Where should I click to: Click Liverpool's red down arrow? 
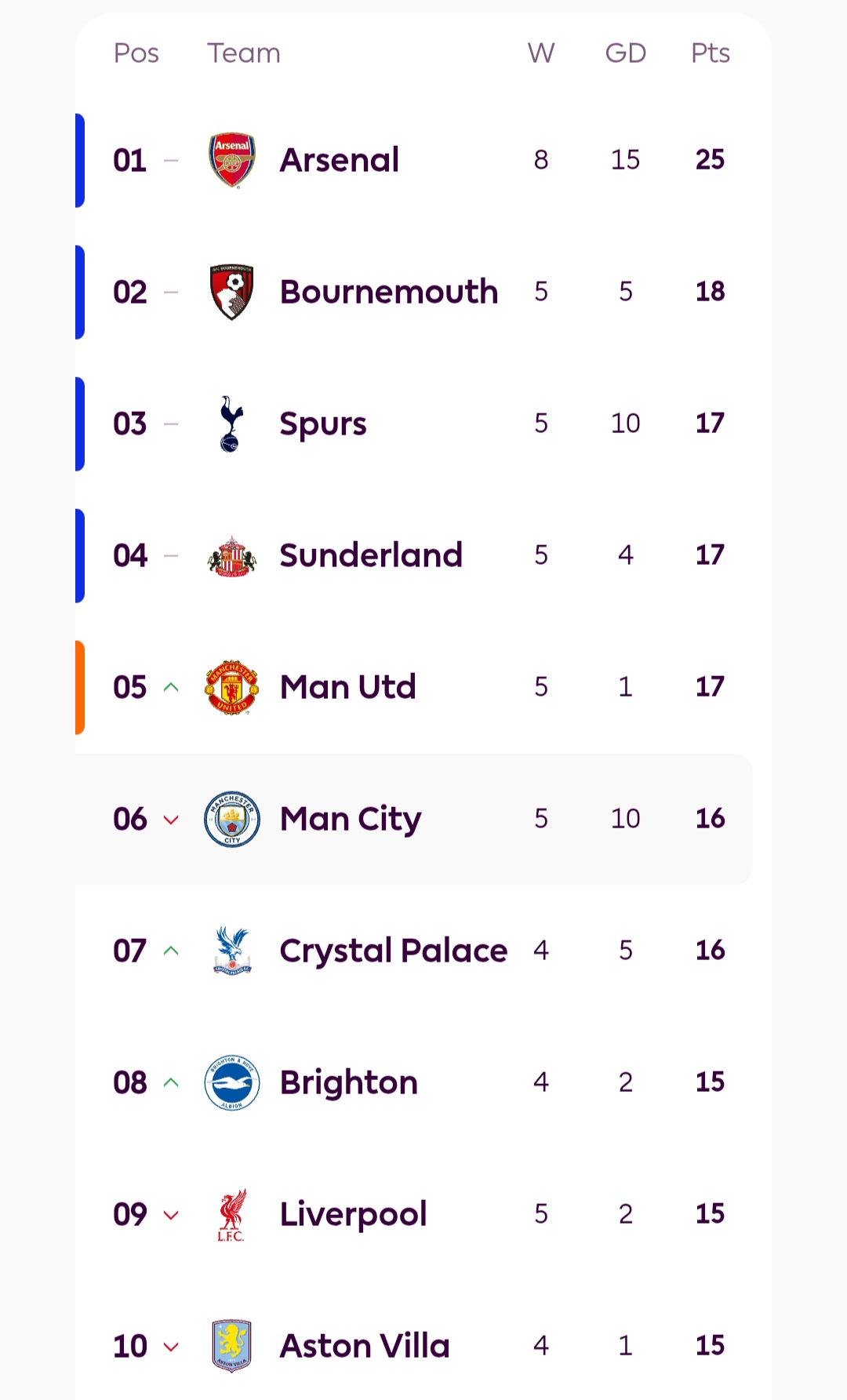pos(171,1215)
